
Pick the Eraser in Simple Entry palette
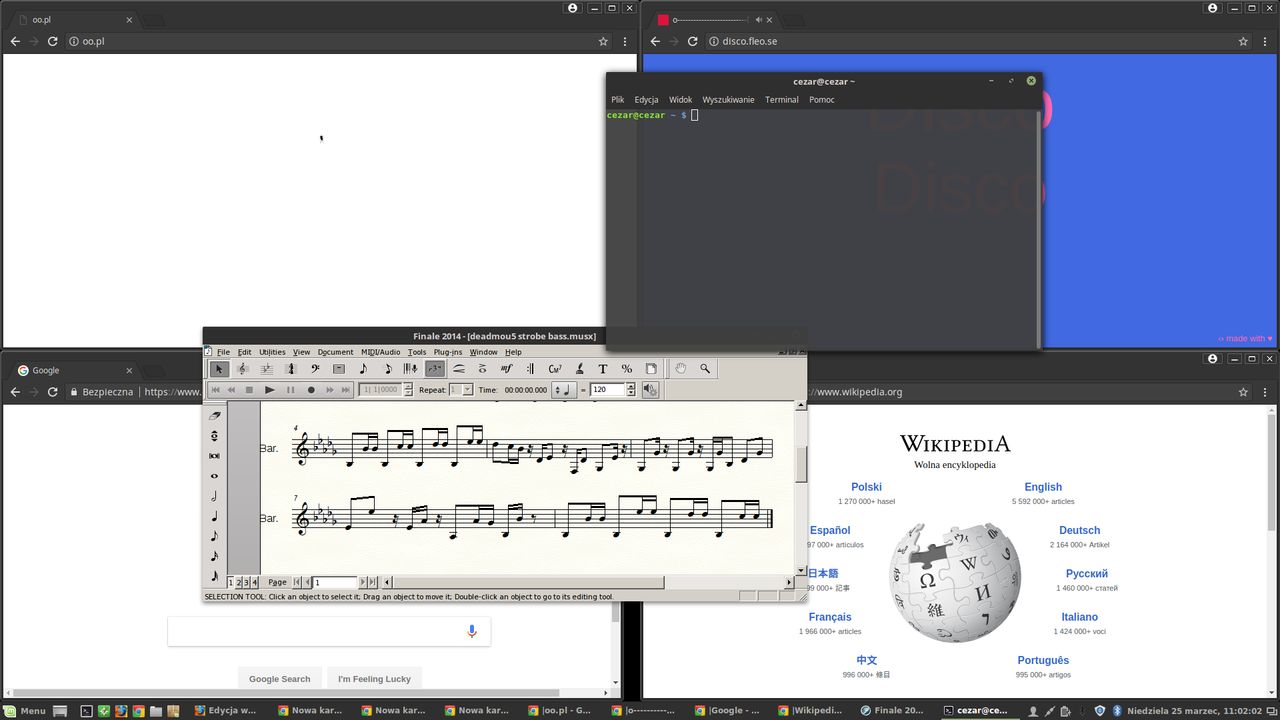(215, 415)
